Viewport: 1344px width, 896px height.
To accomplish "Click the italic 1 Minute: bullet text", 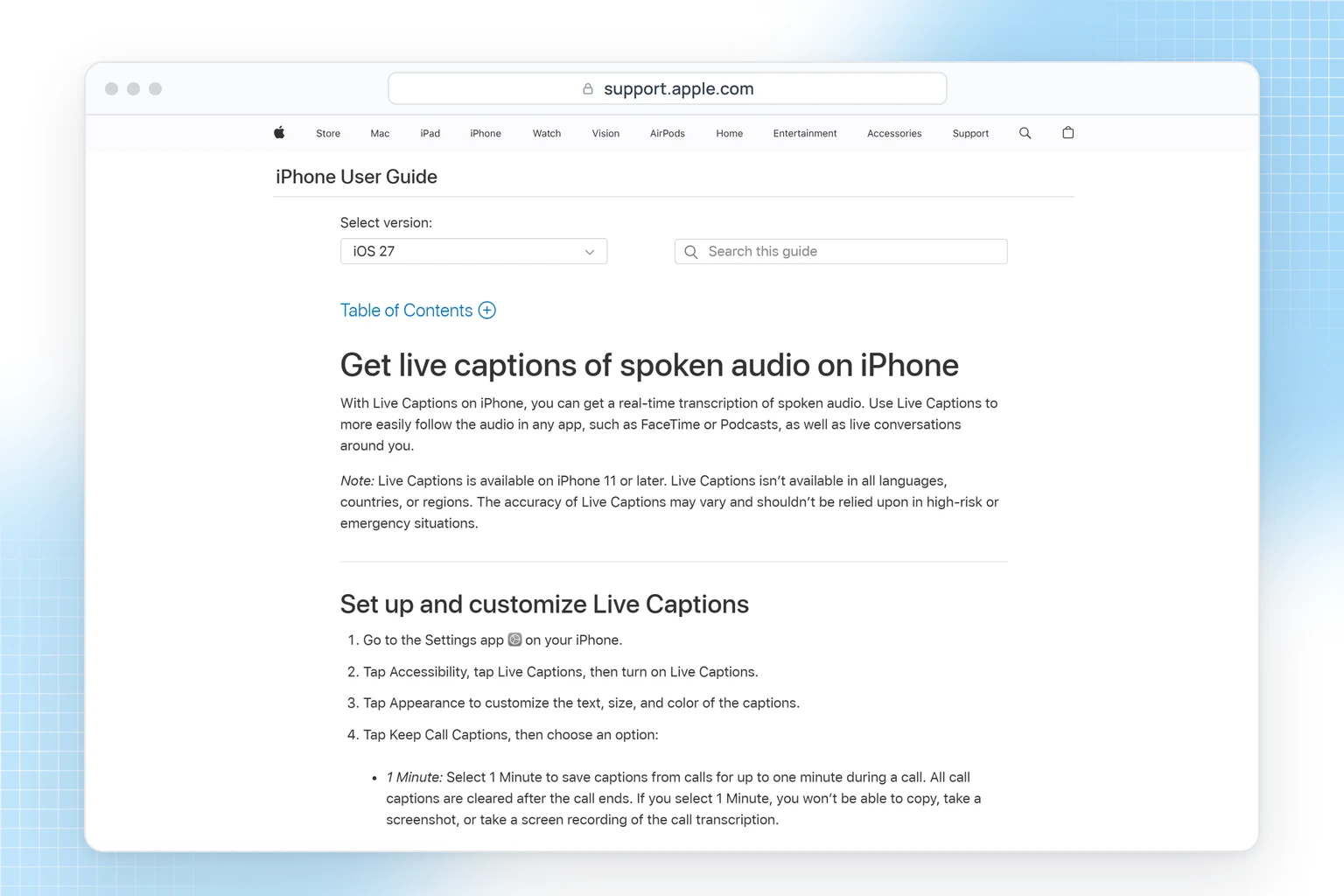I will tap(415, 777).
